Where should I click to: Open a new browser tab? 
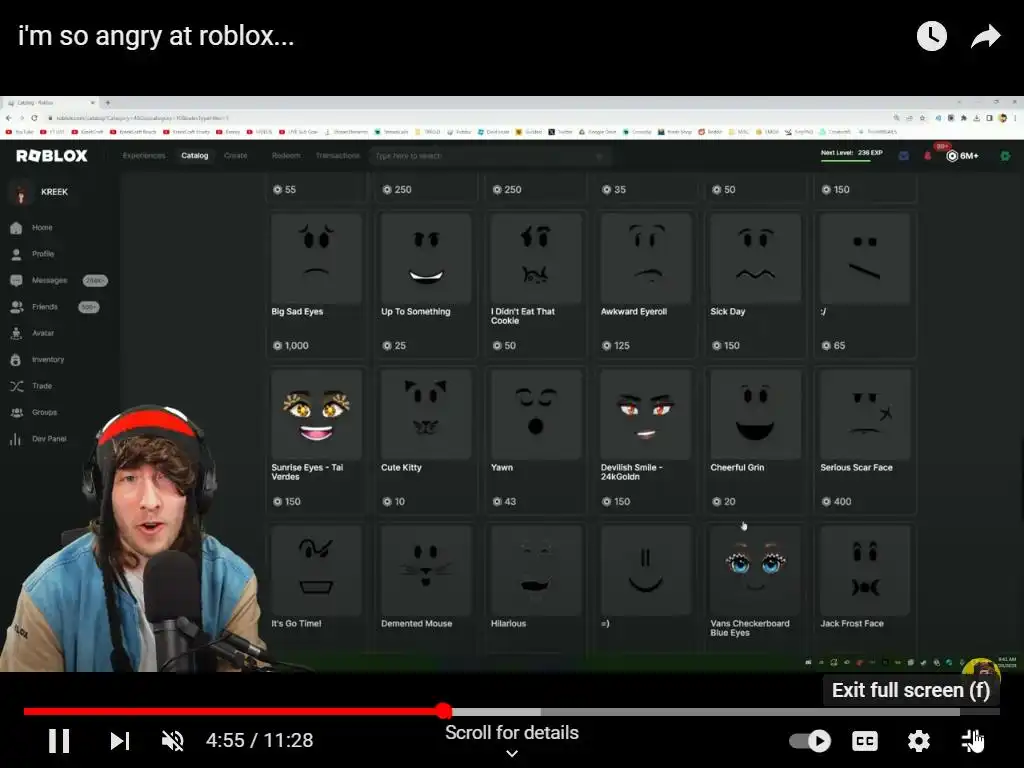pos(108,103)
